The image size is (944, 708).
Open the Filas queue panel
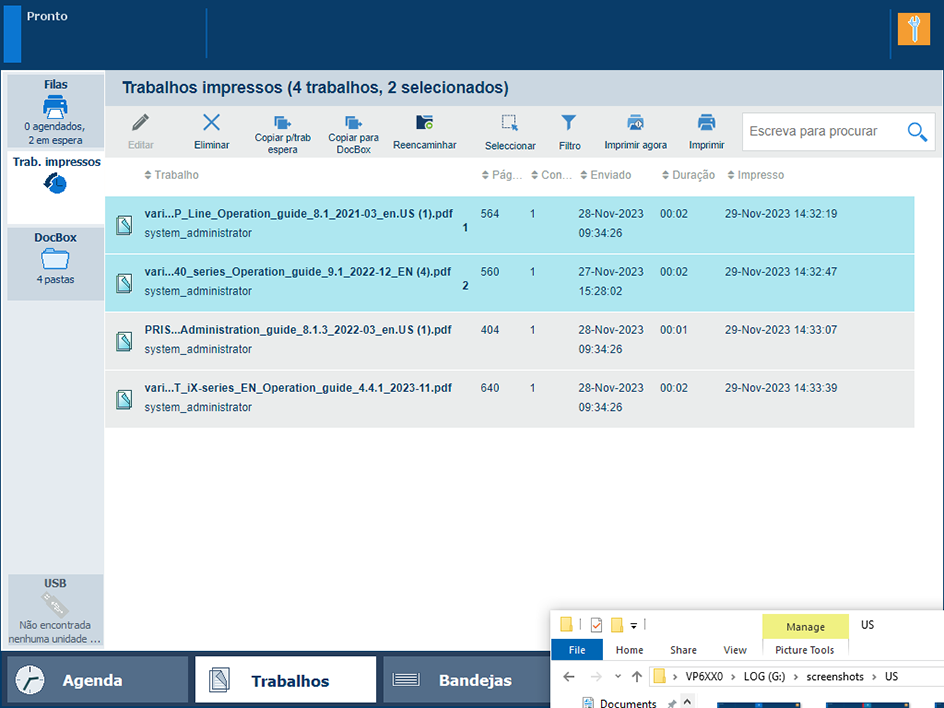55,110
